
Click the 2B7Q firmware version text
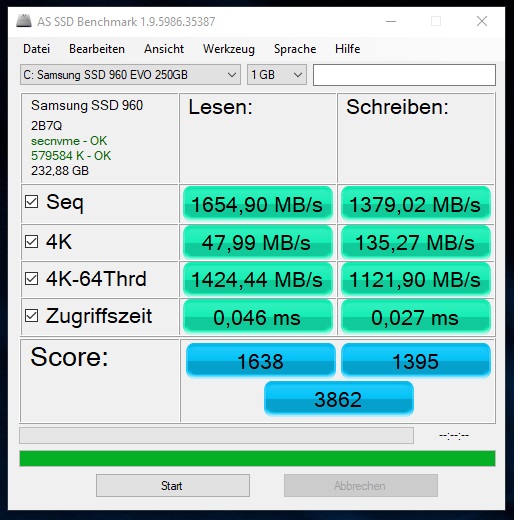(x=47, y=125)
